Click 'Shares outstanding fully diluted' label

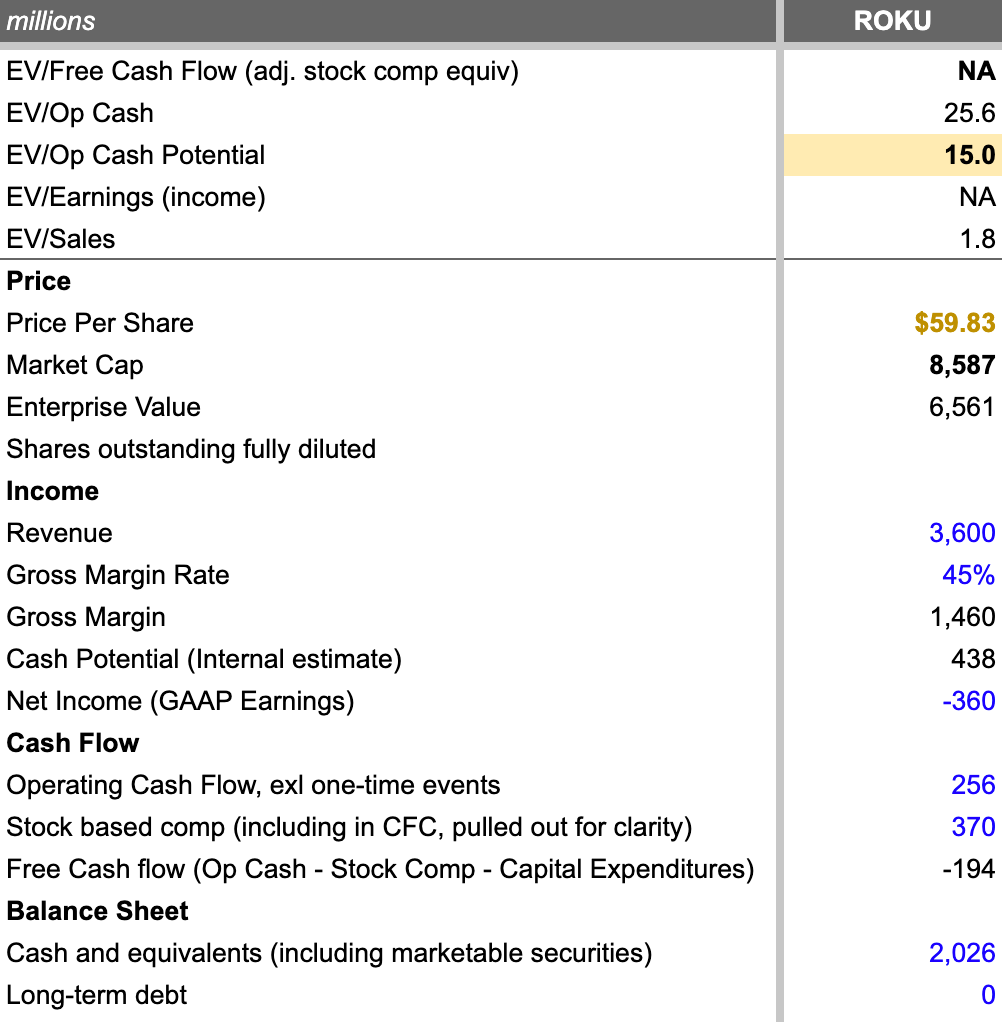191,449
